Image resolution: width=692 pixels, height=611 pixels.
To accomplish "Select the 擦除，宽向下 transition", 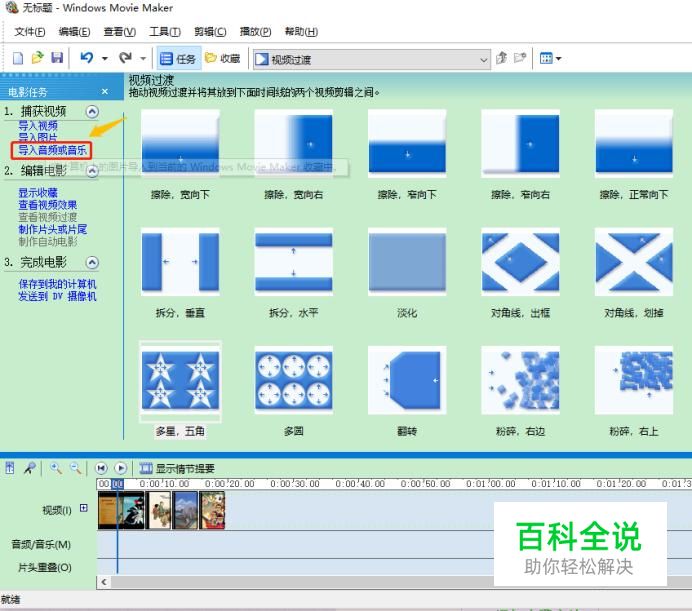I will click(x=180, y=143).
